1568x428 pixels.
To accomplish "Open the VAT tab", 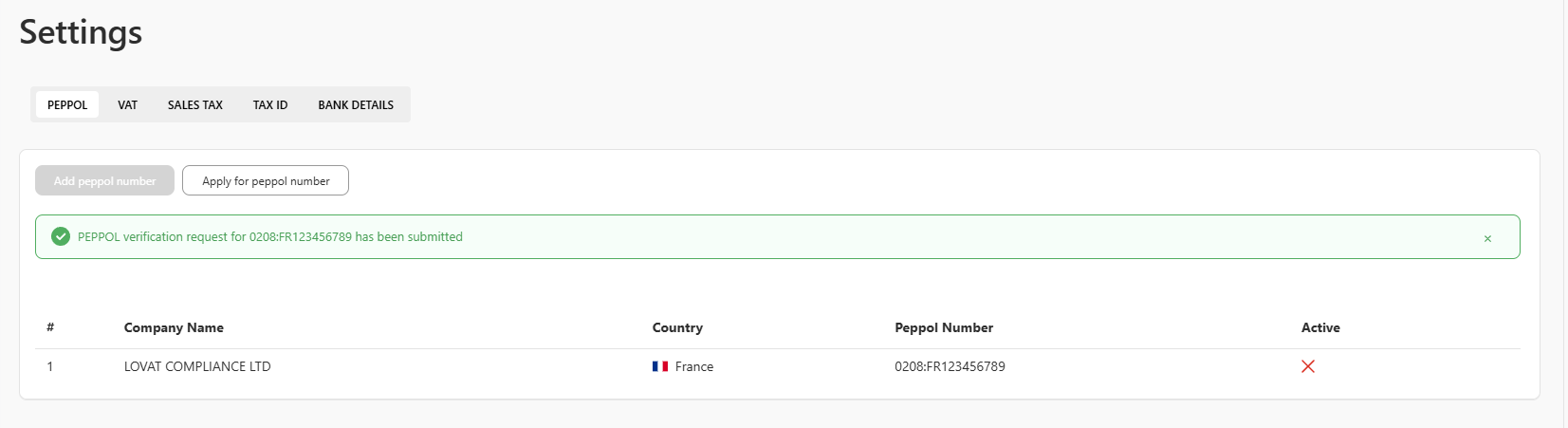I will [x=127, y=104].
